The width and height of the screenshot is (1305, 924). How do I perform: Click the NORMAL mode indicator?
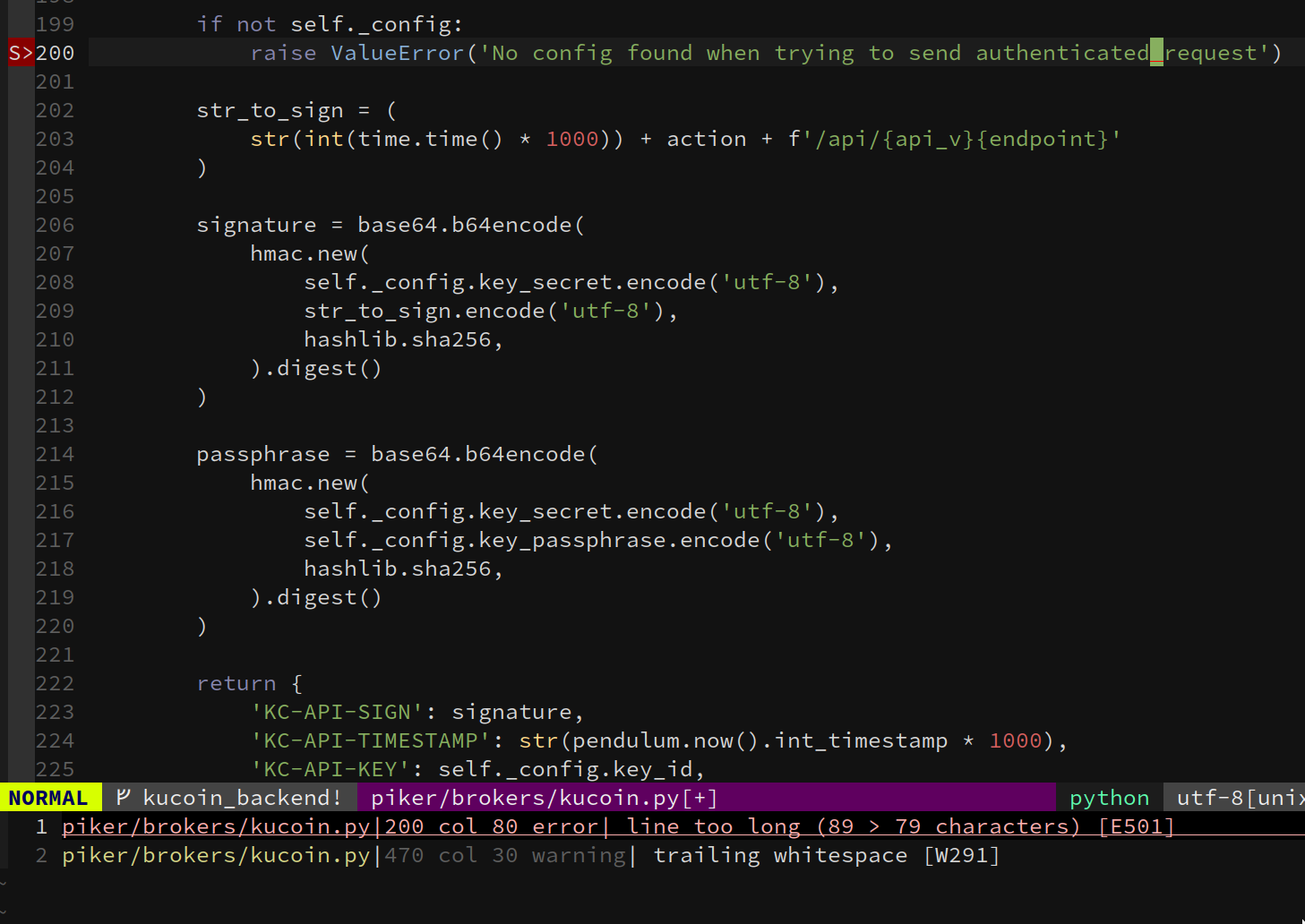coord(48,797)
